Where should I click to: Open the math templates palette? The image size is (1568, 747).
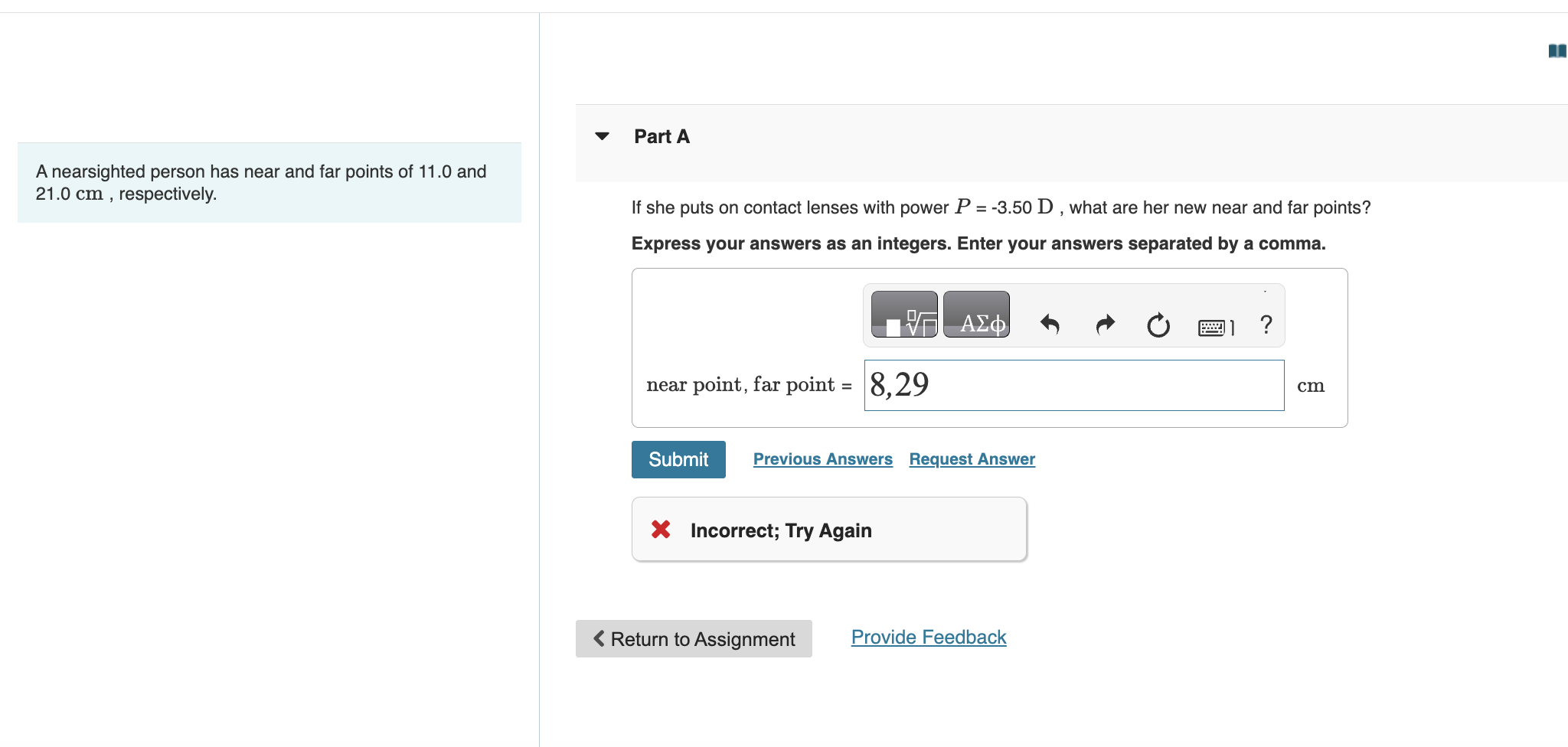coord(903,314)
